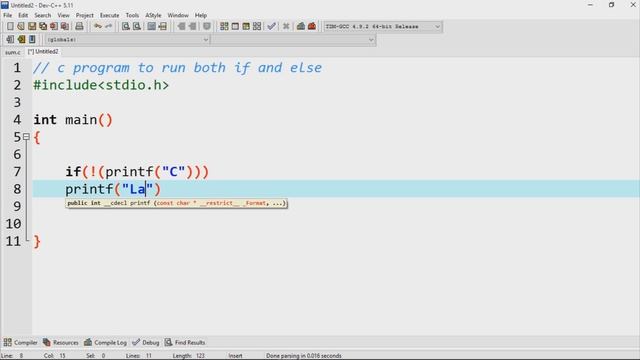Click the Insert icon on second toolbar

[10, 40]
